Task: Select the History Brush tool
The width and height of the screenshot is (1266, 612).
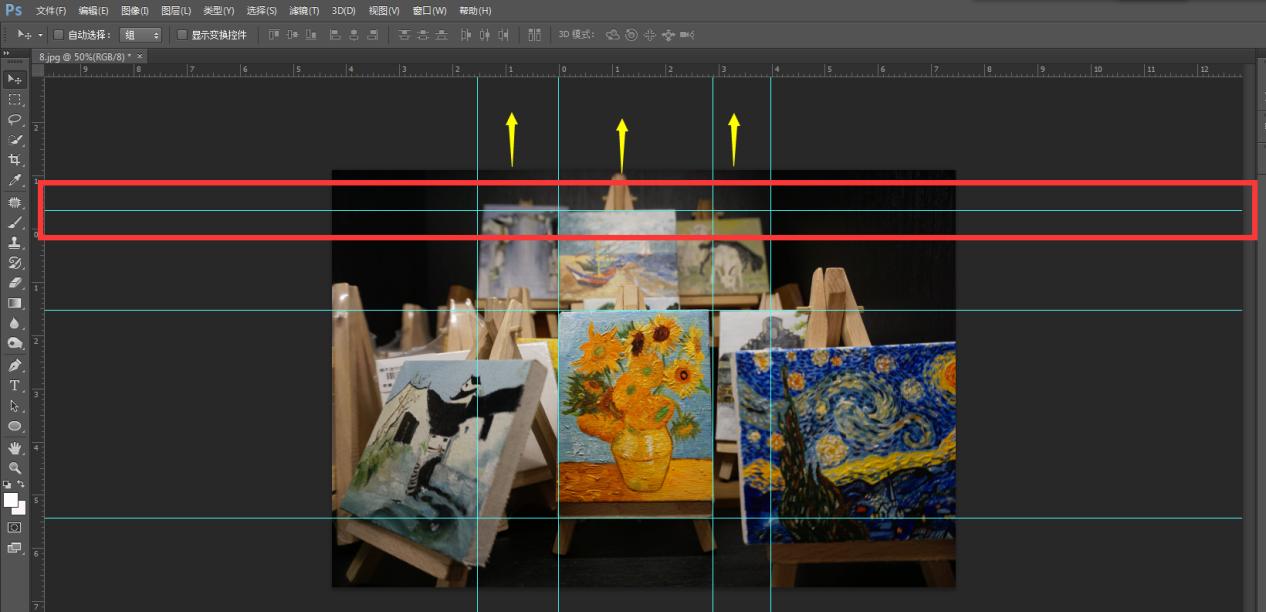Action: (15, 263)
